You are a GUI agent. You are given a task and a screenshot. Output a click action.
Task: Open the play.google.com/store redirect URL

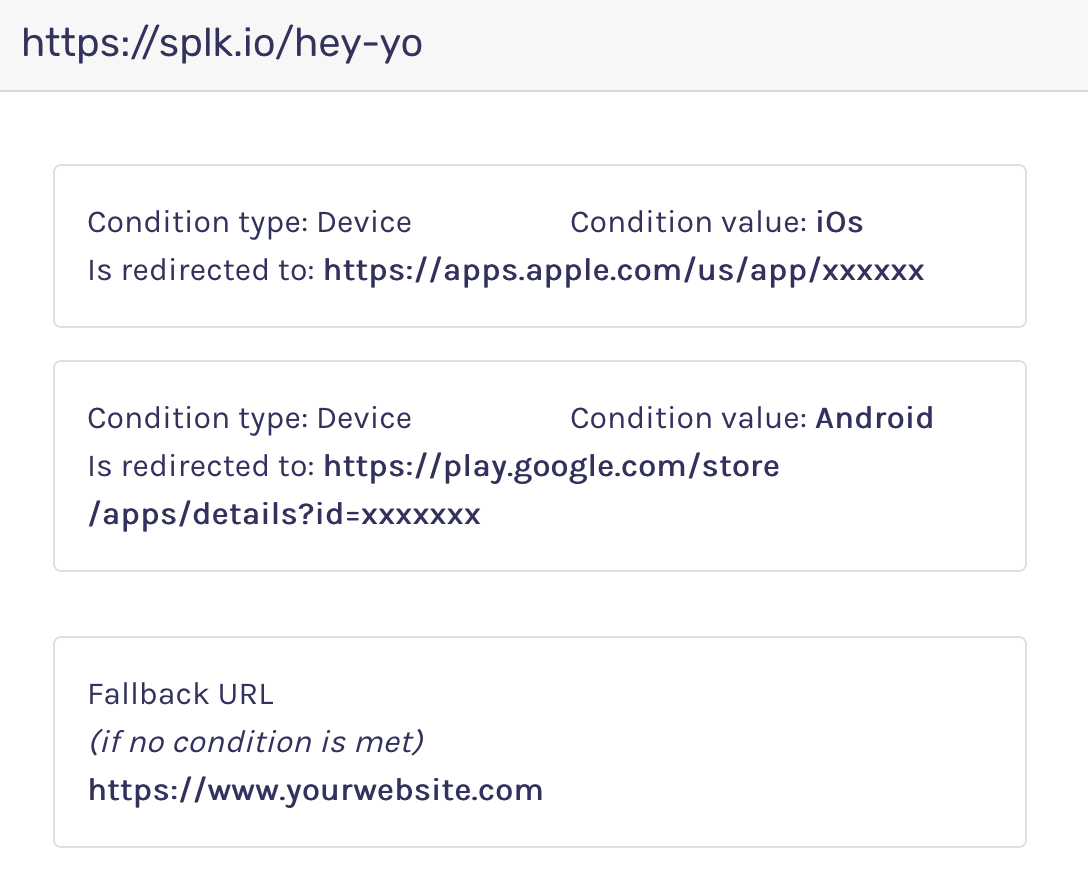click(x=551, y=466)
